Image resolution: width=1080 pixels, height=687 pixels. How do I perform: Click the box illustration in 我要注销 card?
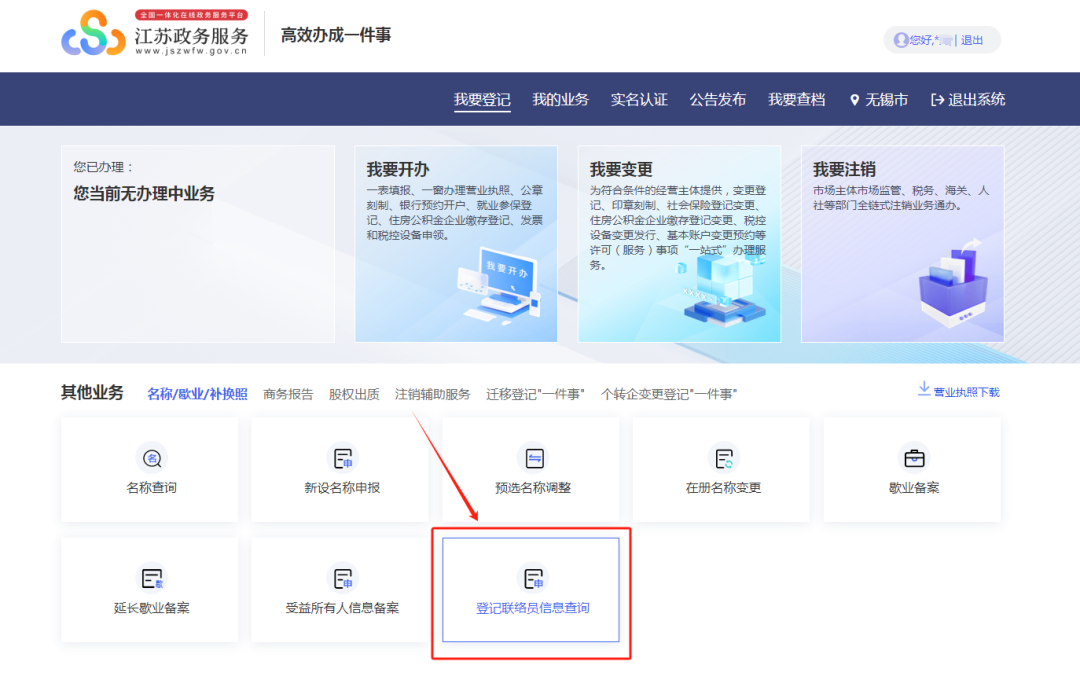(953, 284)
